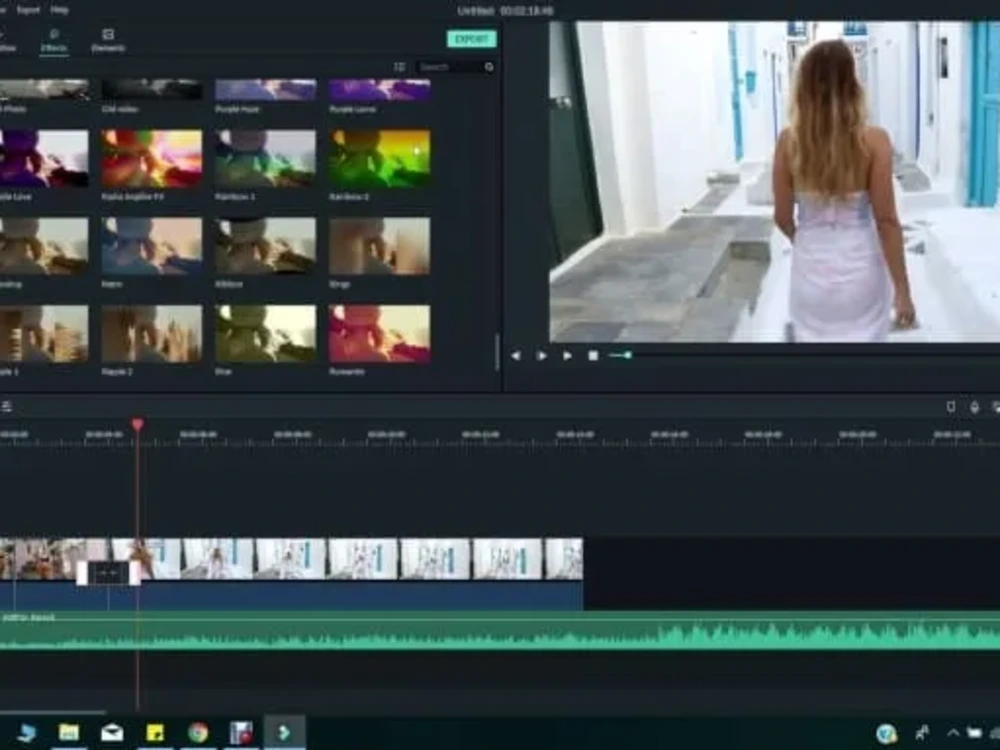Click the red playhead marker on ruler

coord(138,424)
